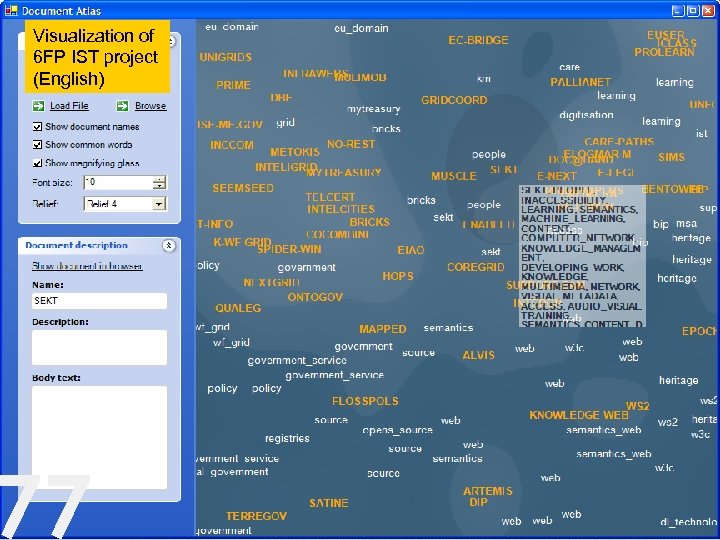Select the ARTEMIS document label
This screenshot has width=720, height=540.
click(488, 491)
